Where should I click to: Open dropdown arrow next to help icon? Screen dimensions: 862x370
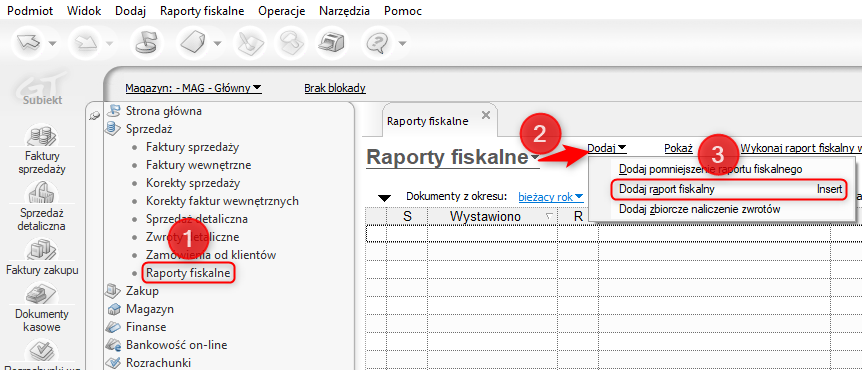402,43
